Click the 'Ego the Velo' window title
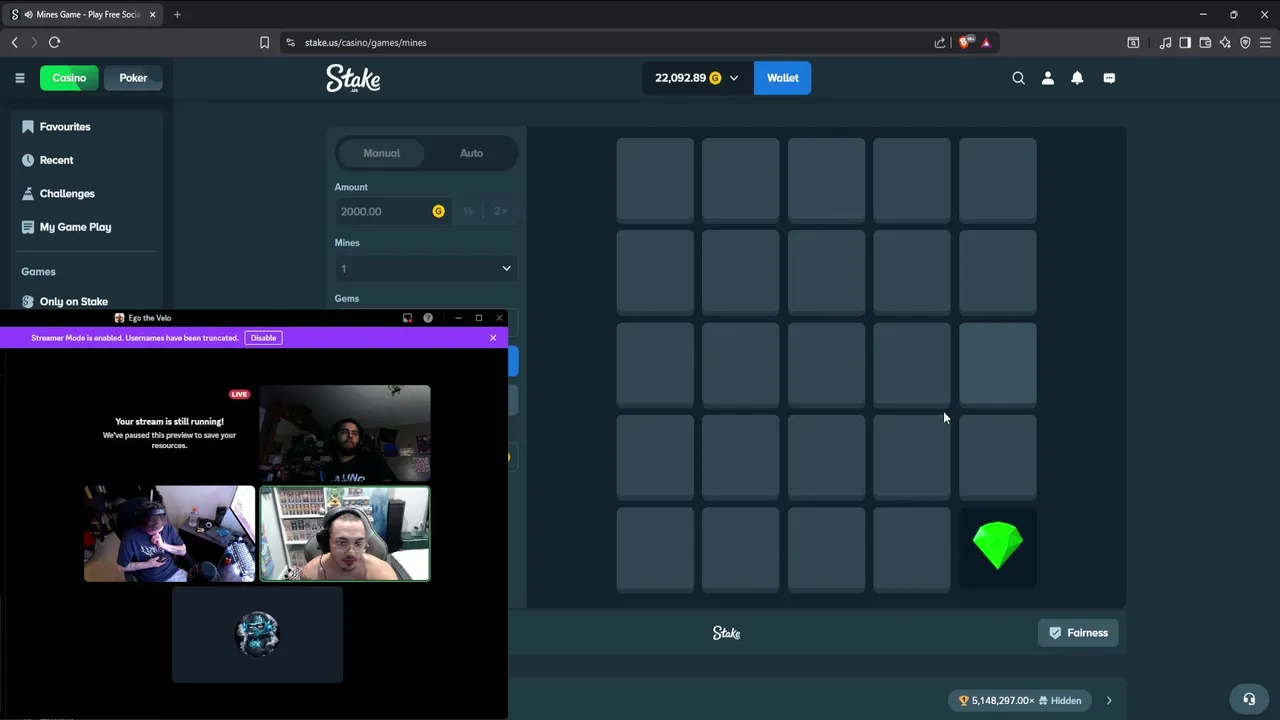The height and width of the screenshot is (720, 1280). [150, 318]
